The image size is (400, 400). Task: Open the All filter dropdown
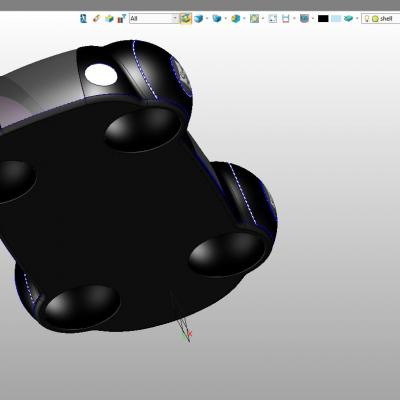154,18
